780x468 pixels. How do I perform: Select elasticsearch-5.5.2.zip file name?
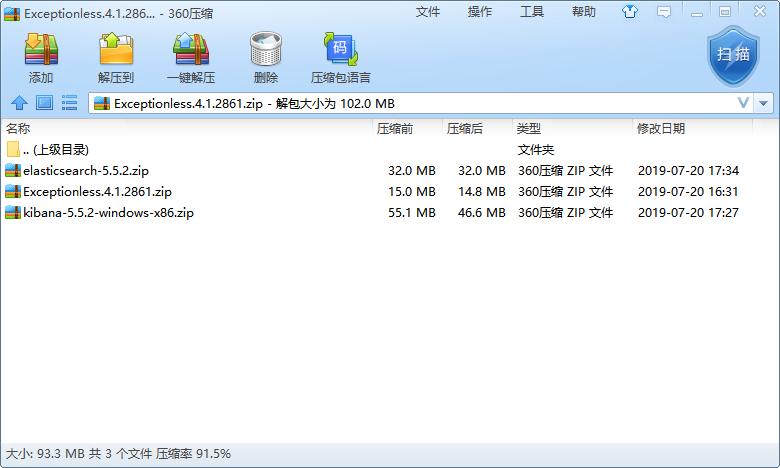86,171
